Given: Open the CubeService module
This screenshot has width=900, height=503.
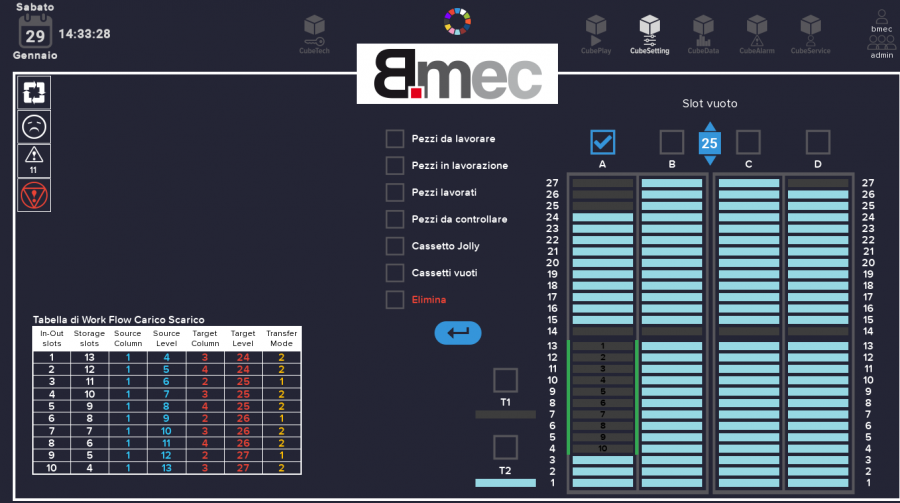Looking at the screenshot, I should pos(810,34).
